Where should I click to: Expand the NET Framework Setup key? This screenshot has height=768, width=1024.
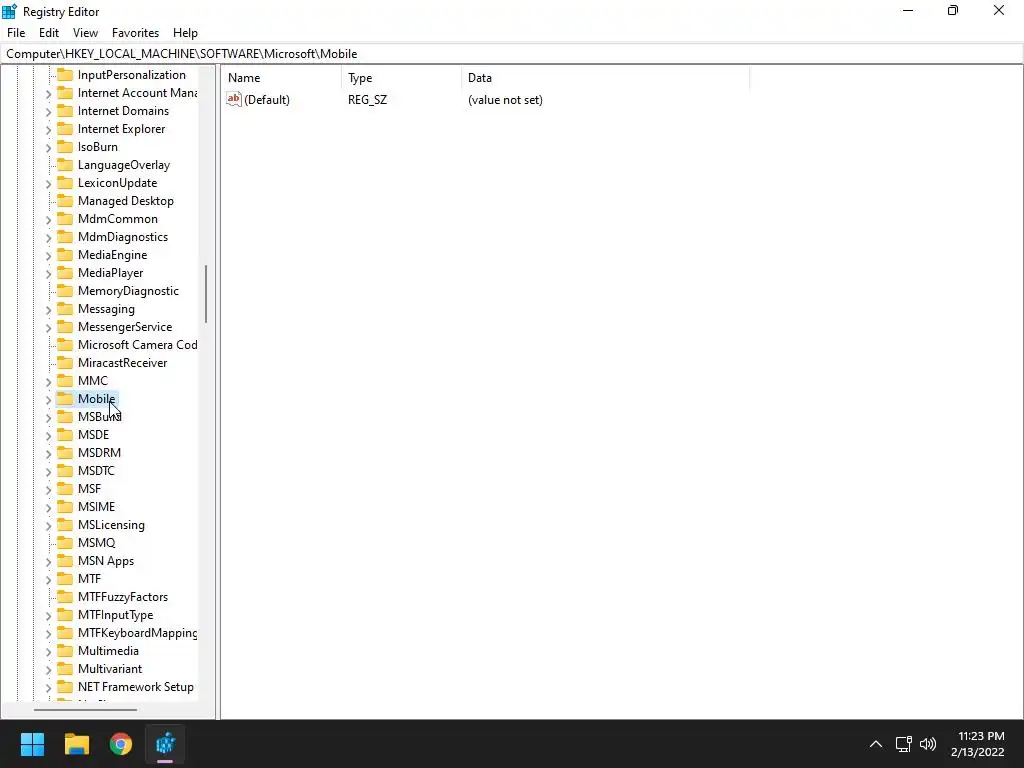48,688
